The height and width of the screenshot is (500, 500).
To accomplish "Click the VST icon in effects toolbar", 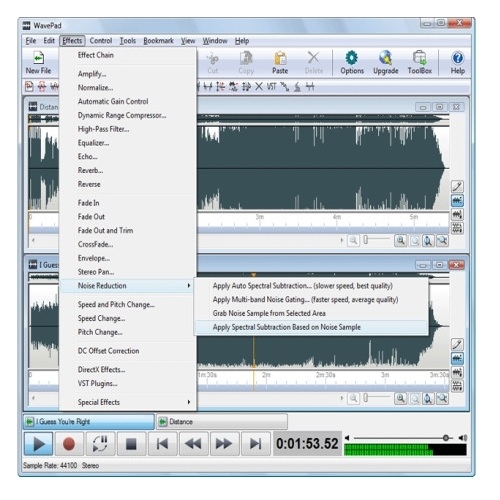I will point(272,87).
